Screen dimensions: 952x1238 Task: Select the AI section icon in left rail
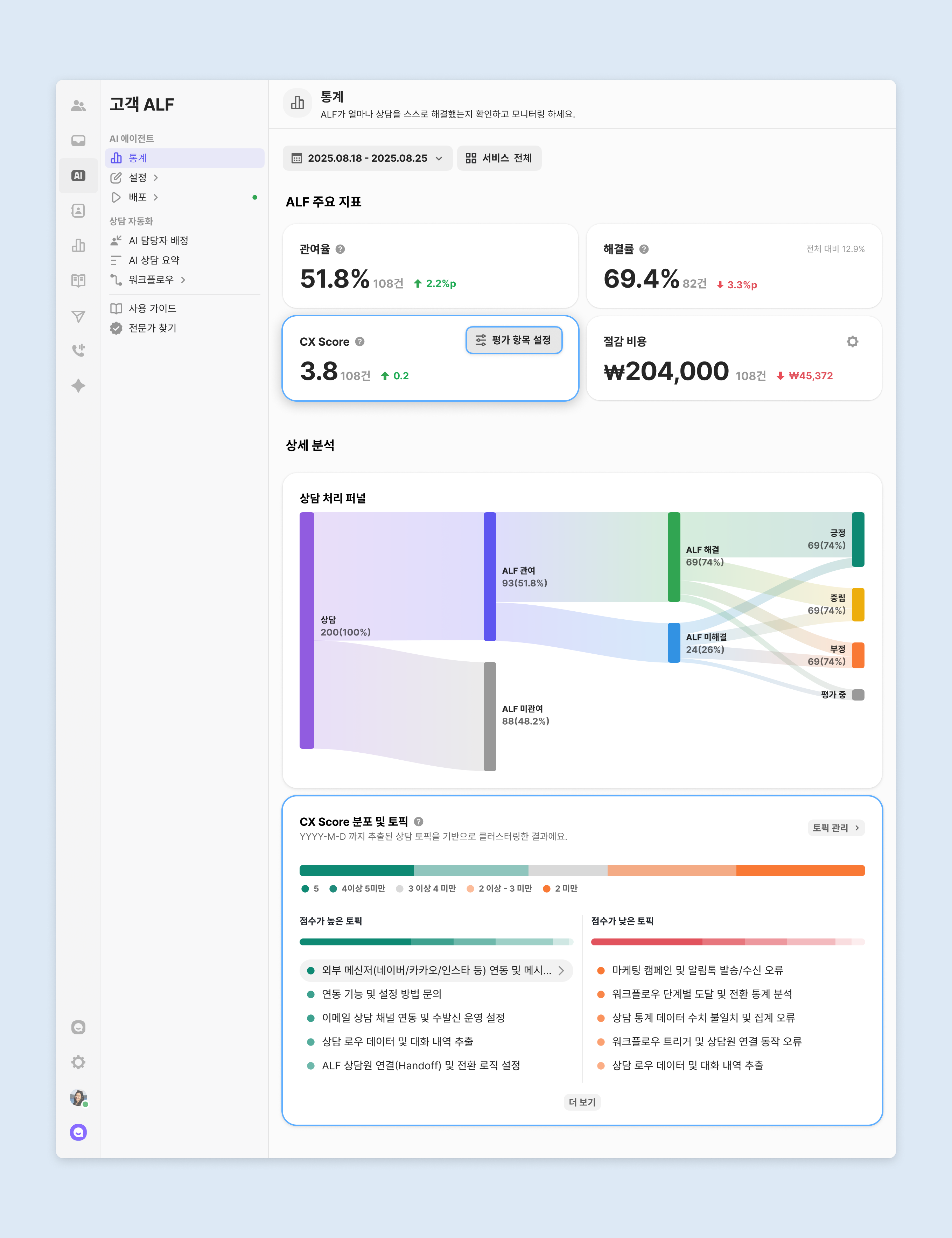tap(78, 176)
